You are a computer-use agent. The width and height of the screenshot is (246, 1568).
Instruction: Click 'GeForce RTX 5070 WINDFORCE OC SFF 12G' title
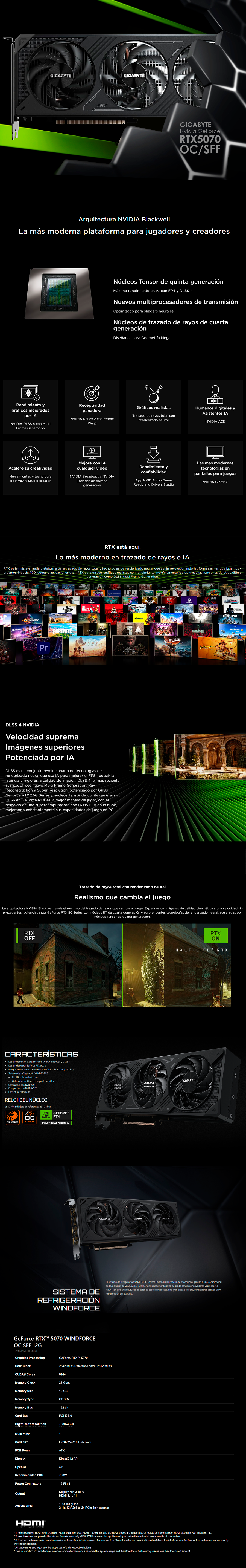pyautogui.click(x=55, y=1342)
